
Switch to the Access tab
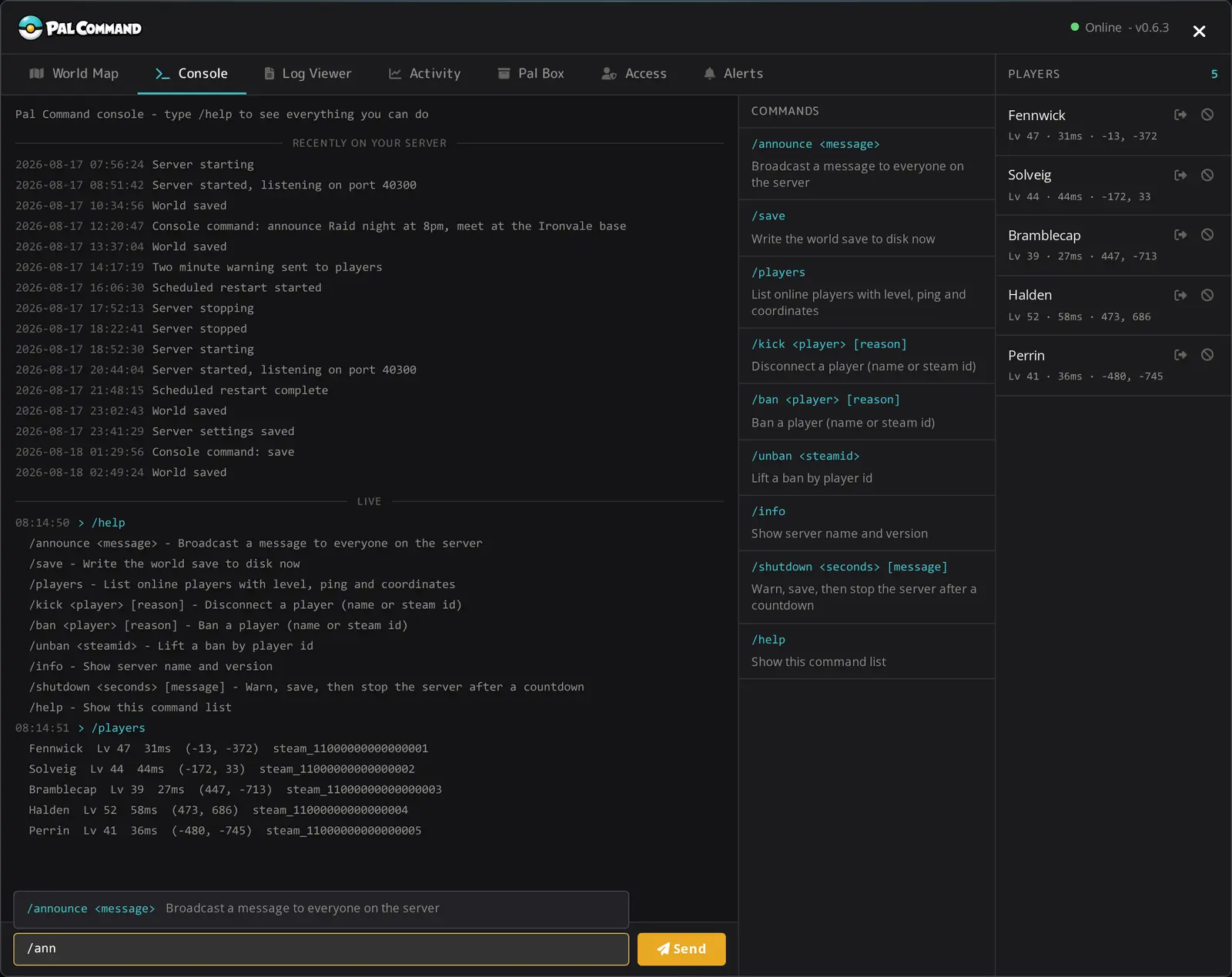tap(634, 74)
